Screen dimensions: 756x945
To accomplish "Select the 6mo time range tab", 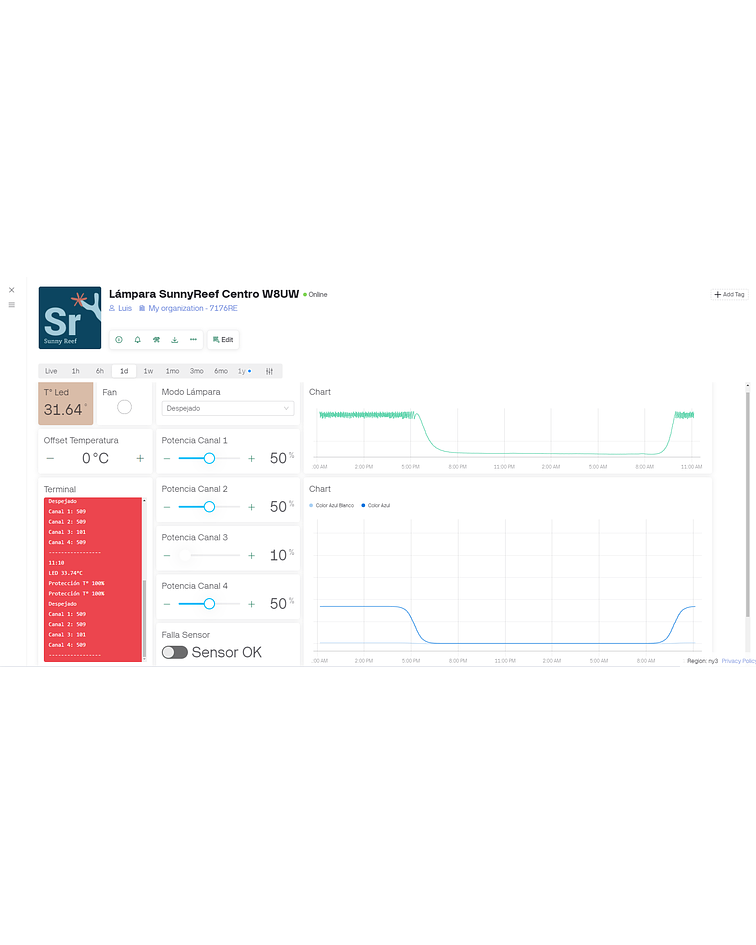I will point(220,371).
